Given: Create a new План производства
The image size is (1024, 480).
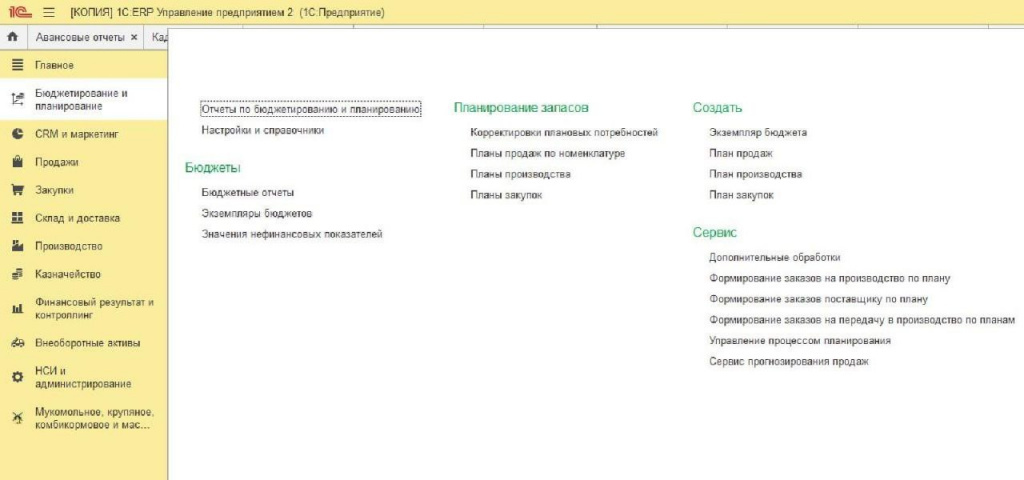Looking at the screenshot, I should coord(756,174).
